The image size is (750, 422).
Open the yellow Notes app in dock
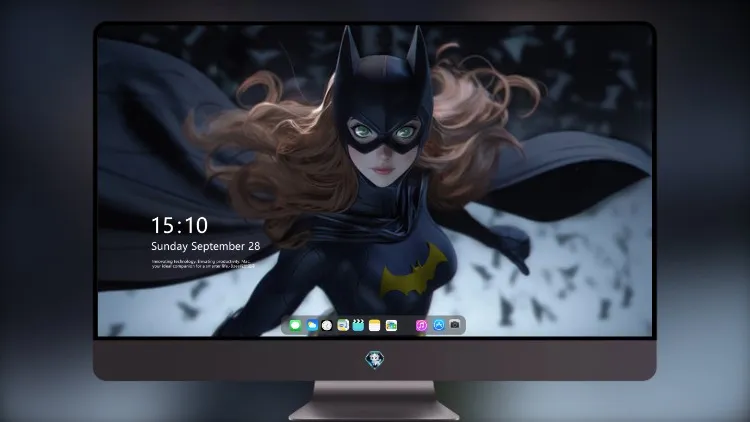pyautogui.click(x=375, y=325)
